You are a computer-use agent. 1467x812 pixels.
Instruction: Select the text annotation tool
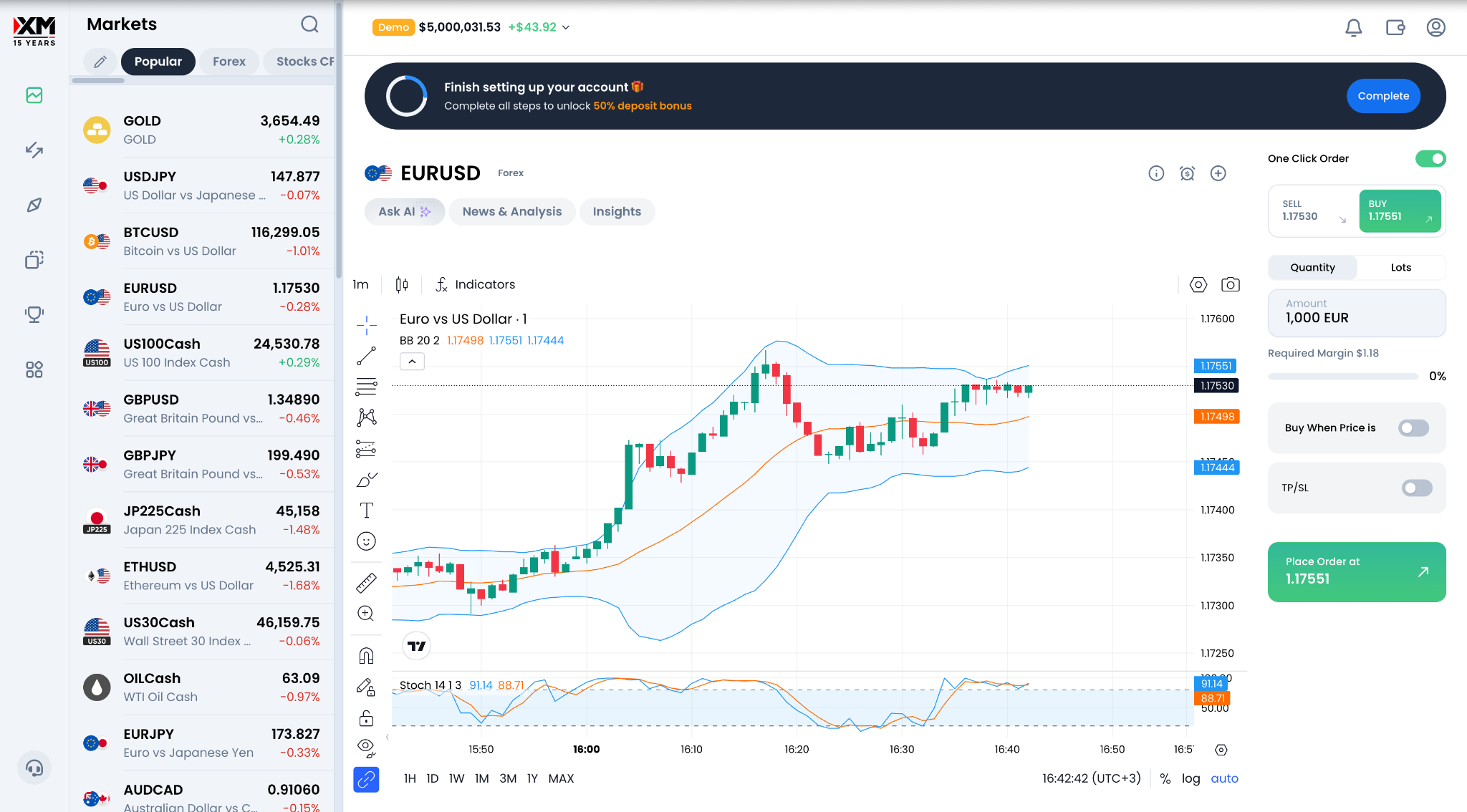(366, 510)
